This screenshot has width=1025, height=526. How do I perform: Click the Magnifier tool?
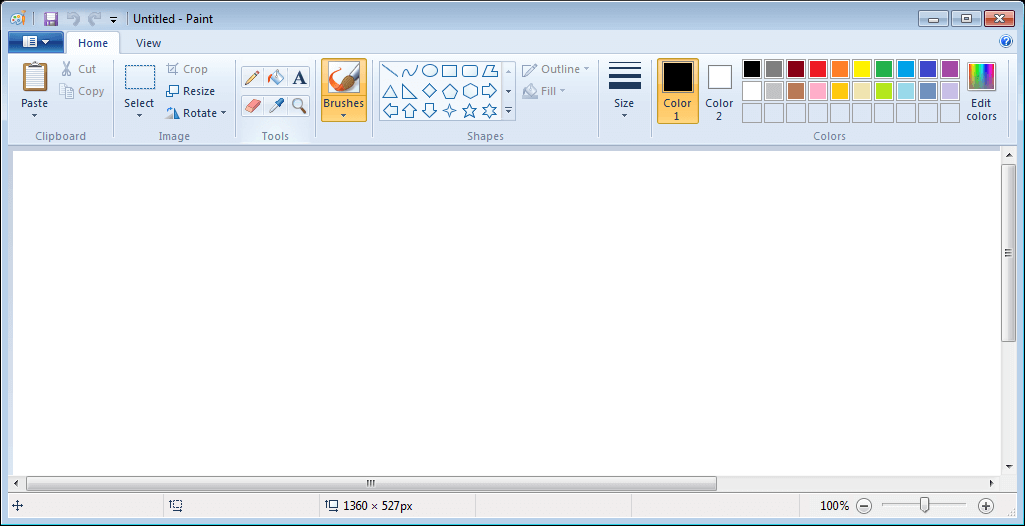(299, 105)
